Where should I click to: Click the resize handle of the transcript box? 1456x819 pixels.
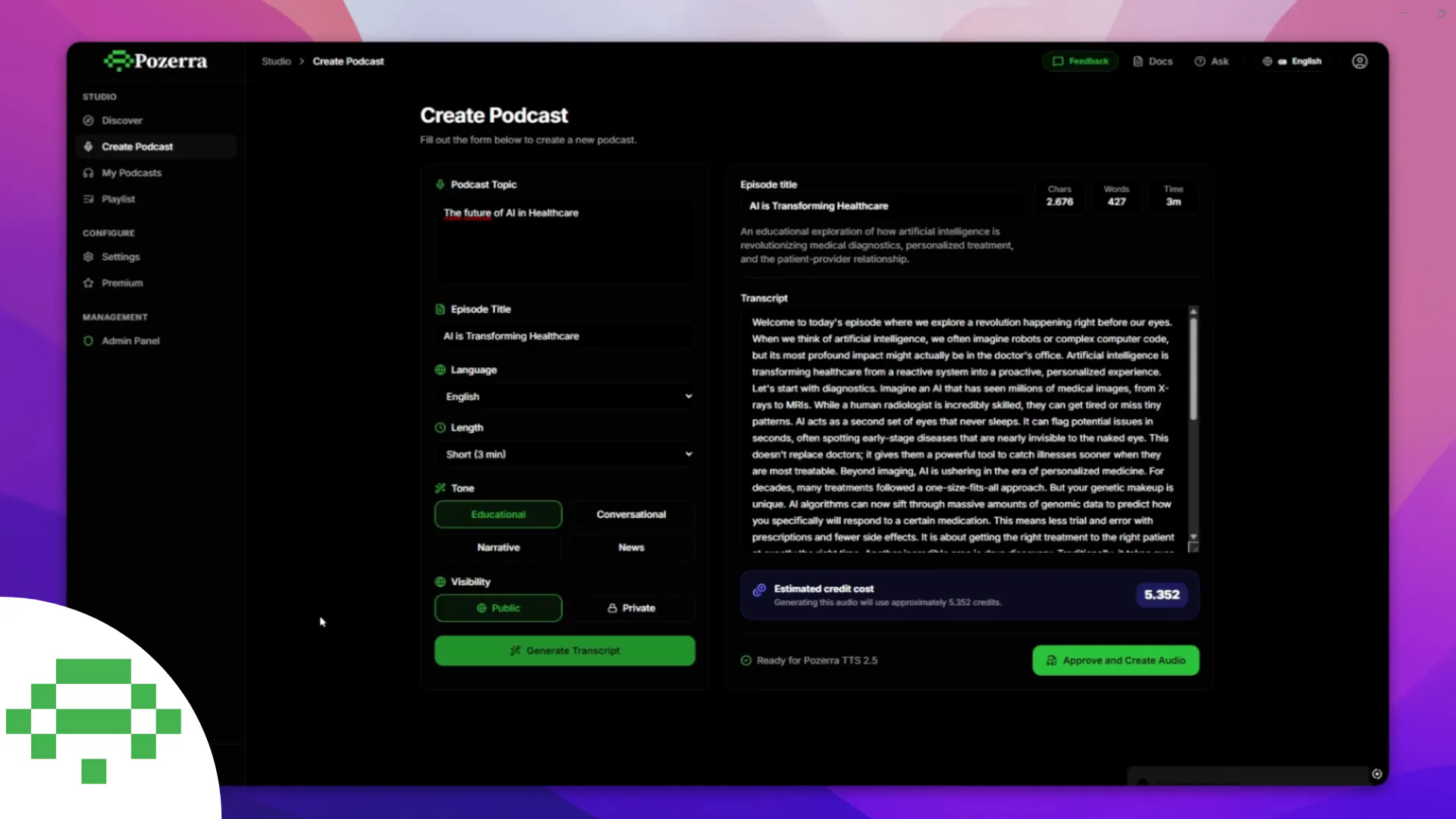tap(1194, 548)
